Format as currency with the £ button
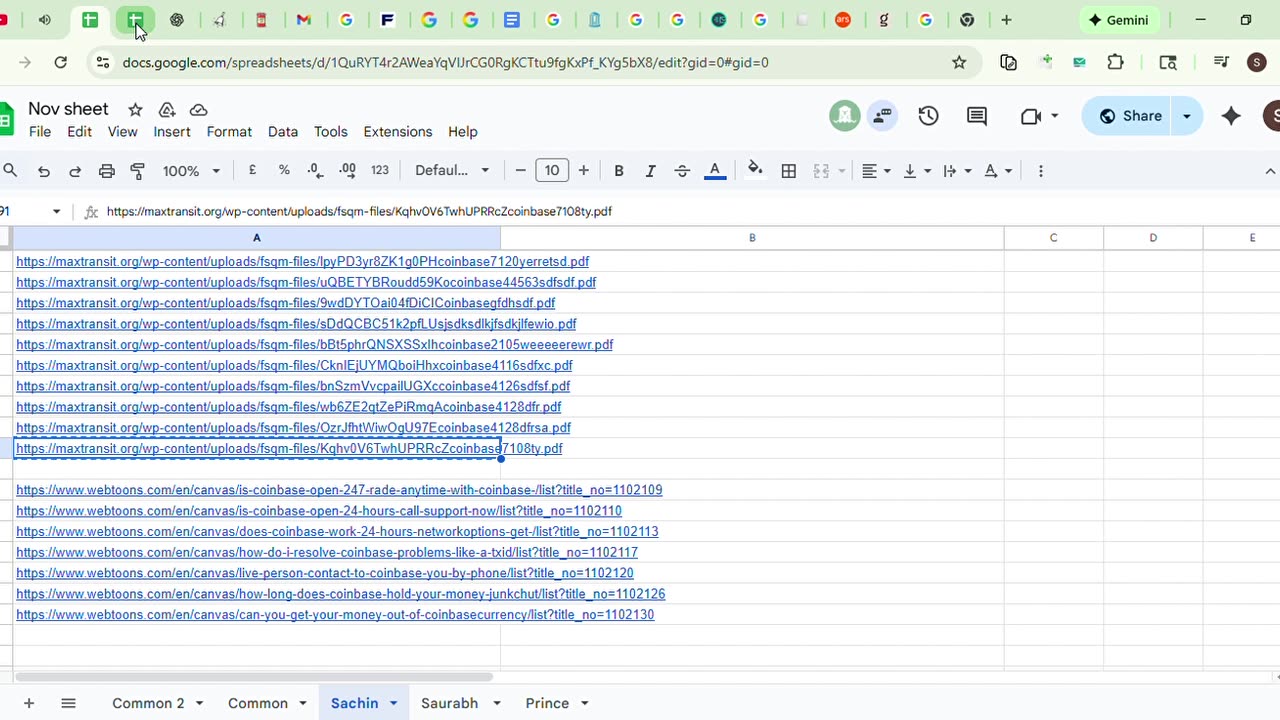Viewport: 1280px width, 720px height. tap(252, 170)
